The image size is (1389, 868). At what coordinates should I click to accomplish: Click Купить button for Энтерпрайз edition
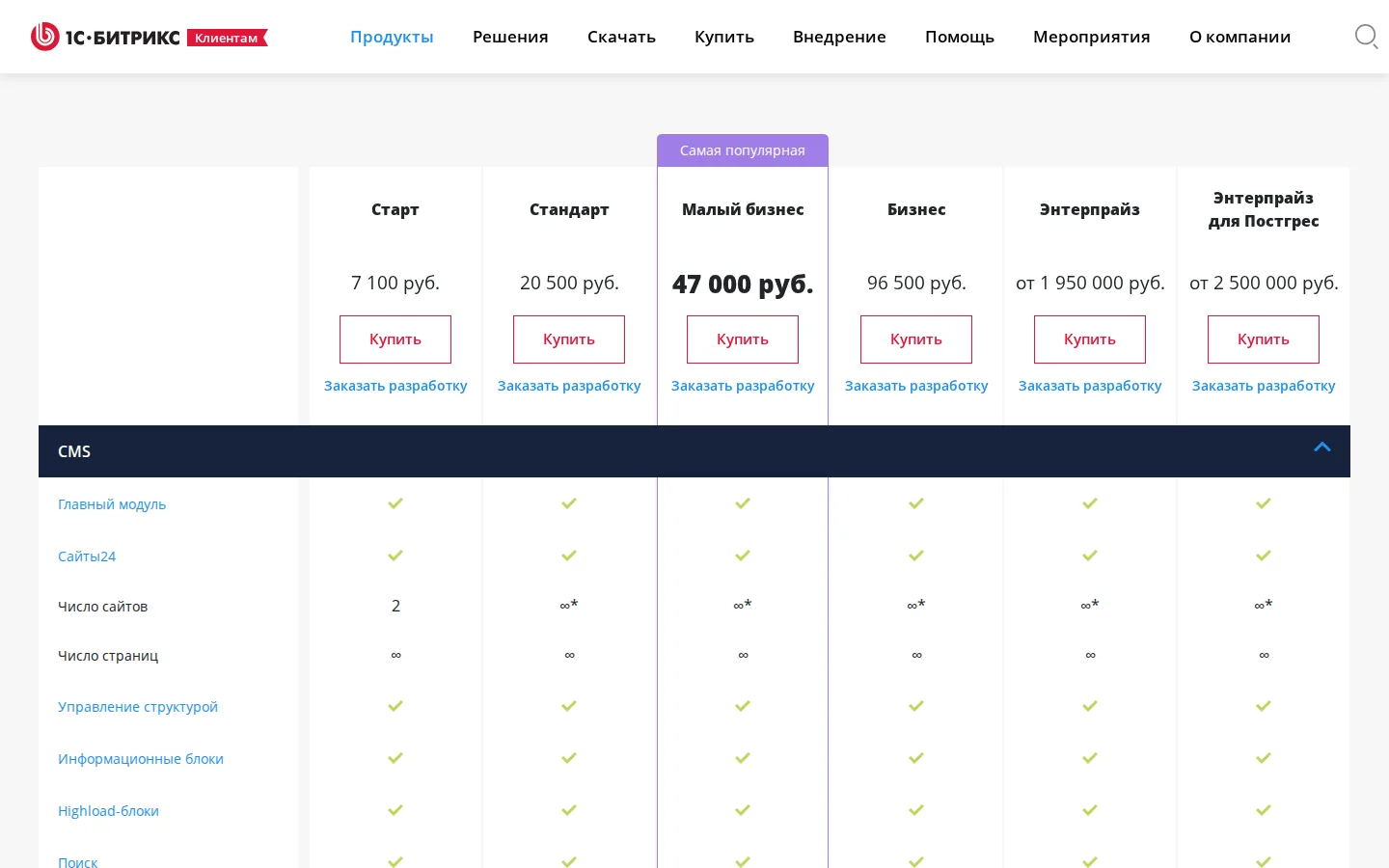(1090, 339)
